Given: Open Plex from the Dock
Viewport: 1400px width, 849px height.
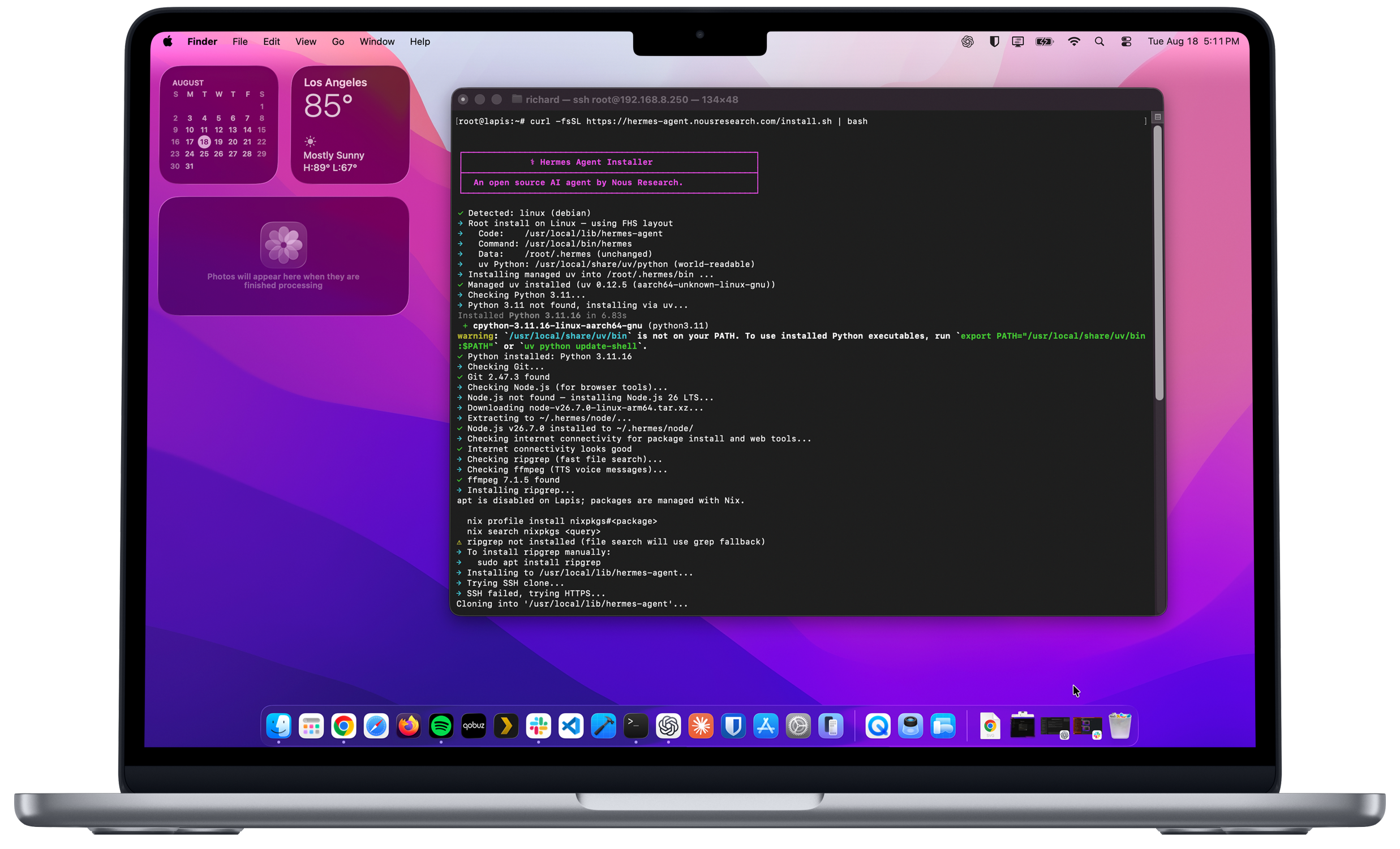Looking at the screenshot, I should point(506,726).
